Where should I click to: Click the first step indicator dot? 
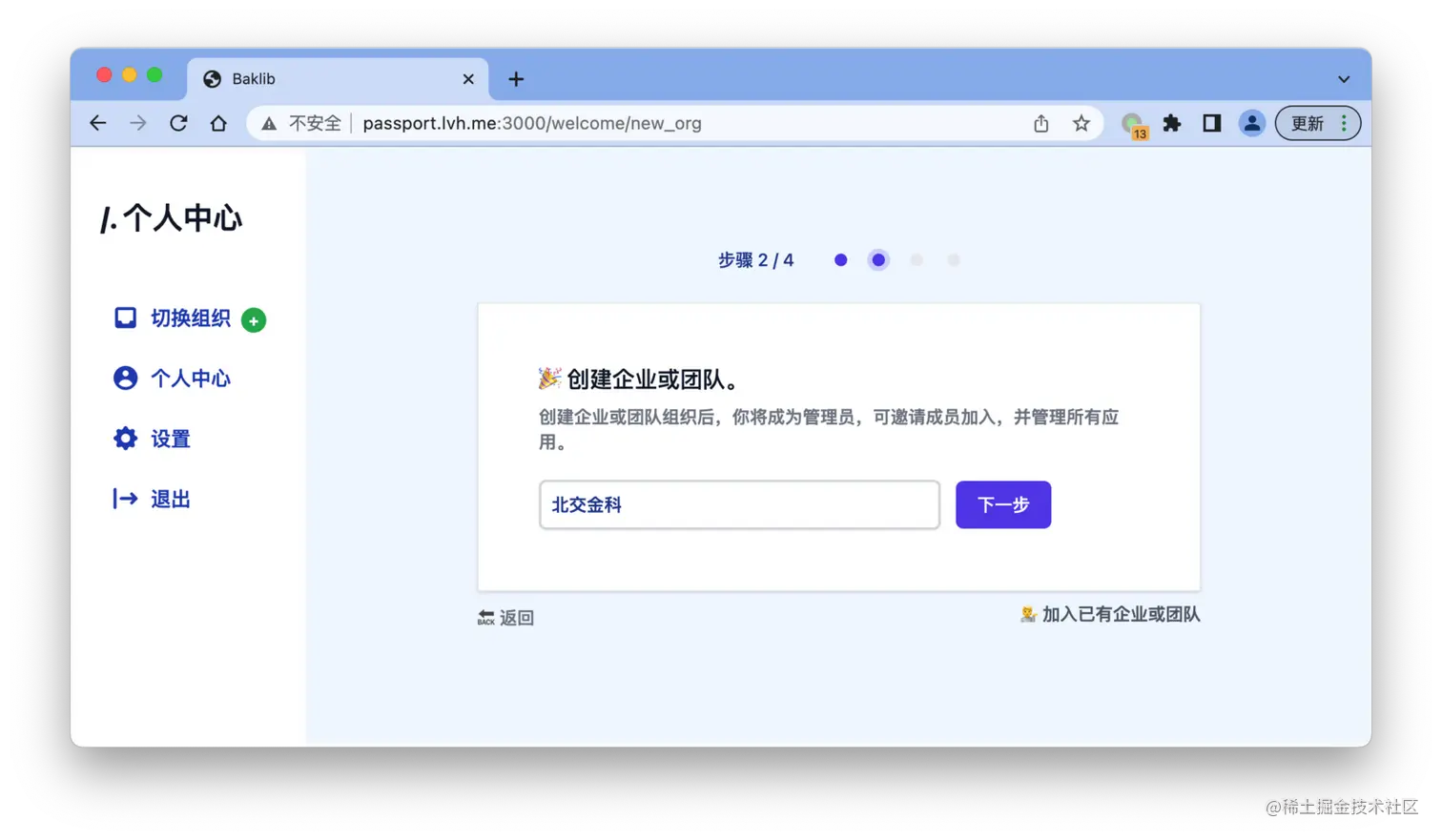coord(840,260)
